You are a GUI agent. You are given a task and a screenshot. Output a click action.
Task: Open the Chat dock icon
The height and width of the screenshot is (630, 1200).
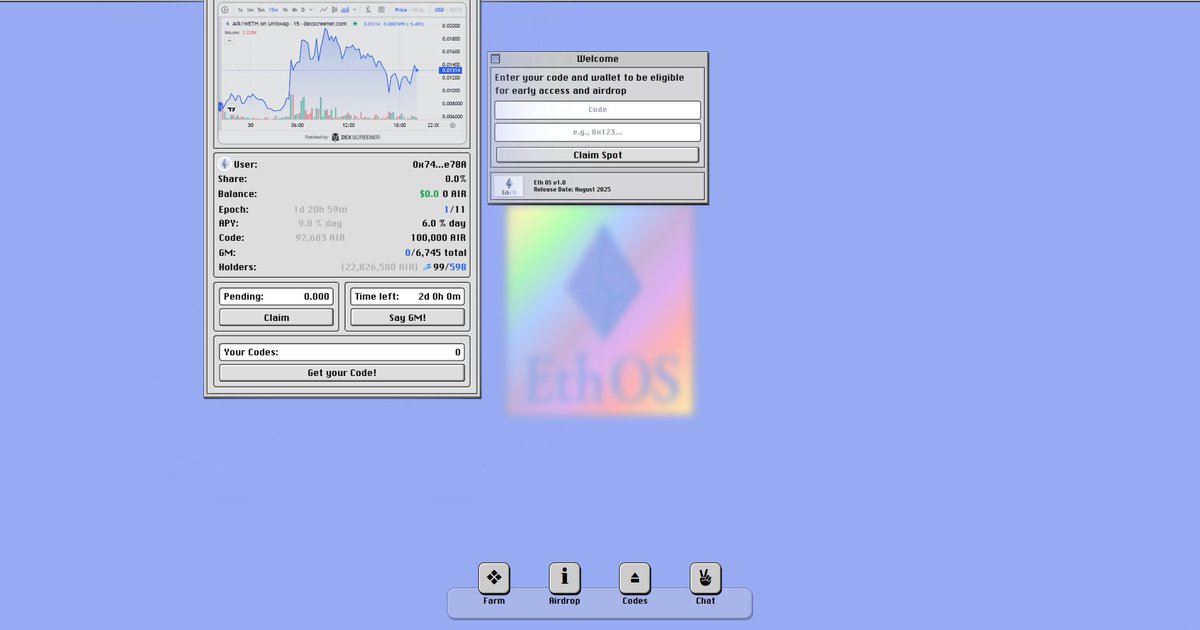tap(705, 576)
